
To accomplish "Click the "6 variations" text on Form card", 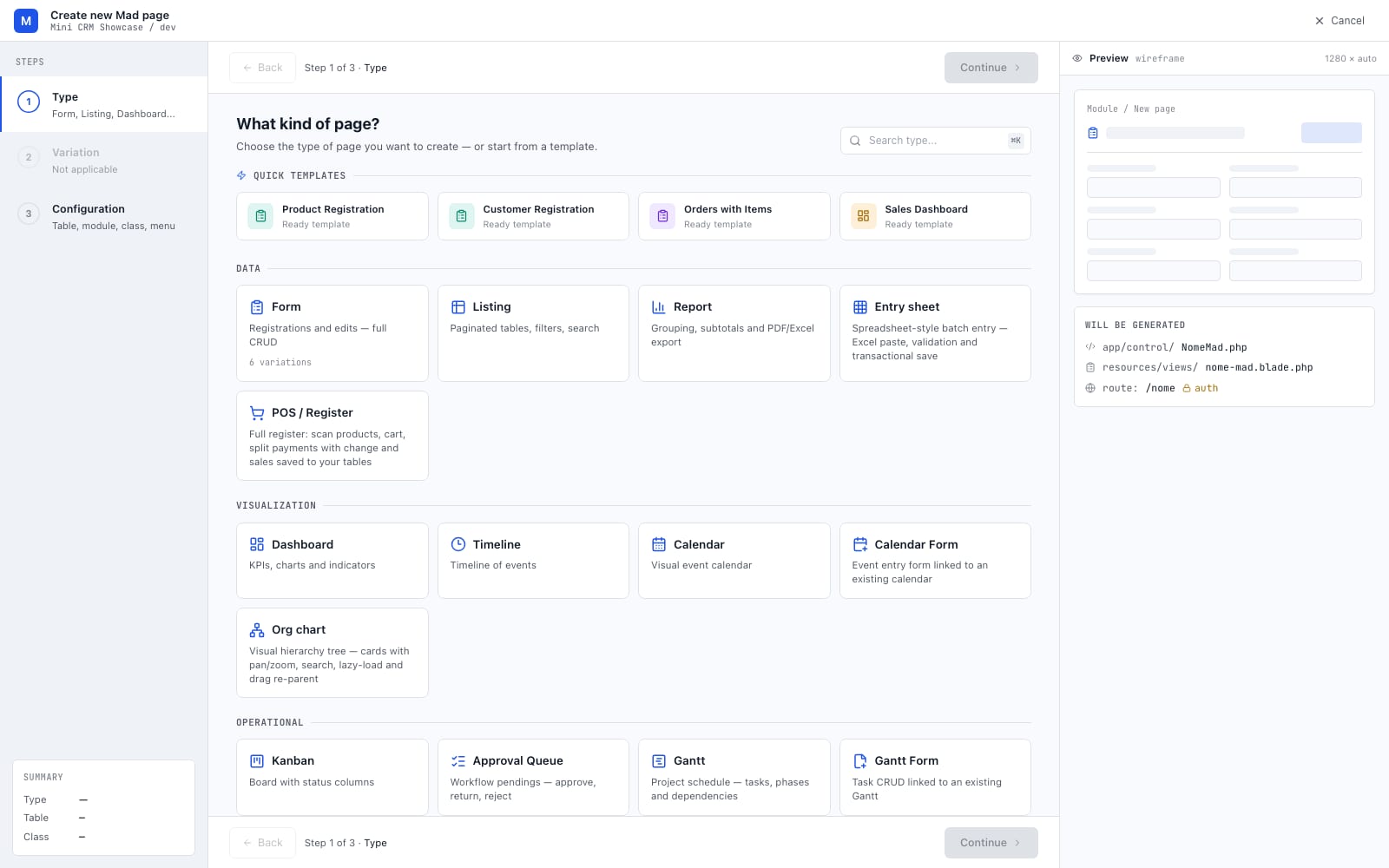I will 280,363.
